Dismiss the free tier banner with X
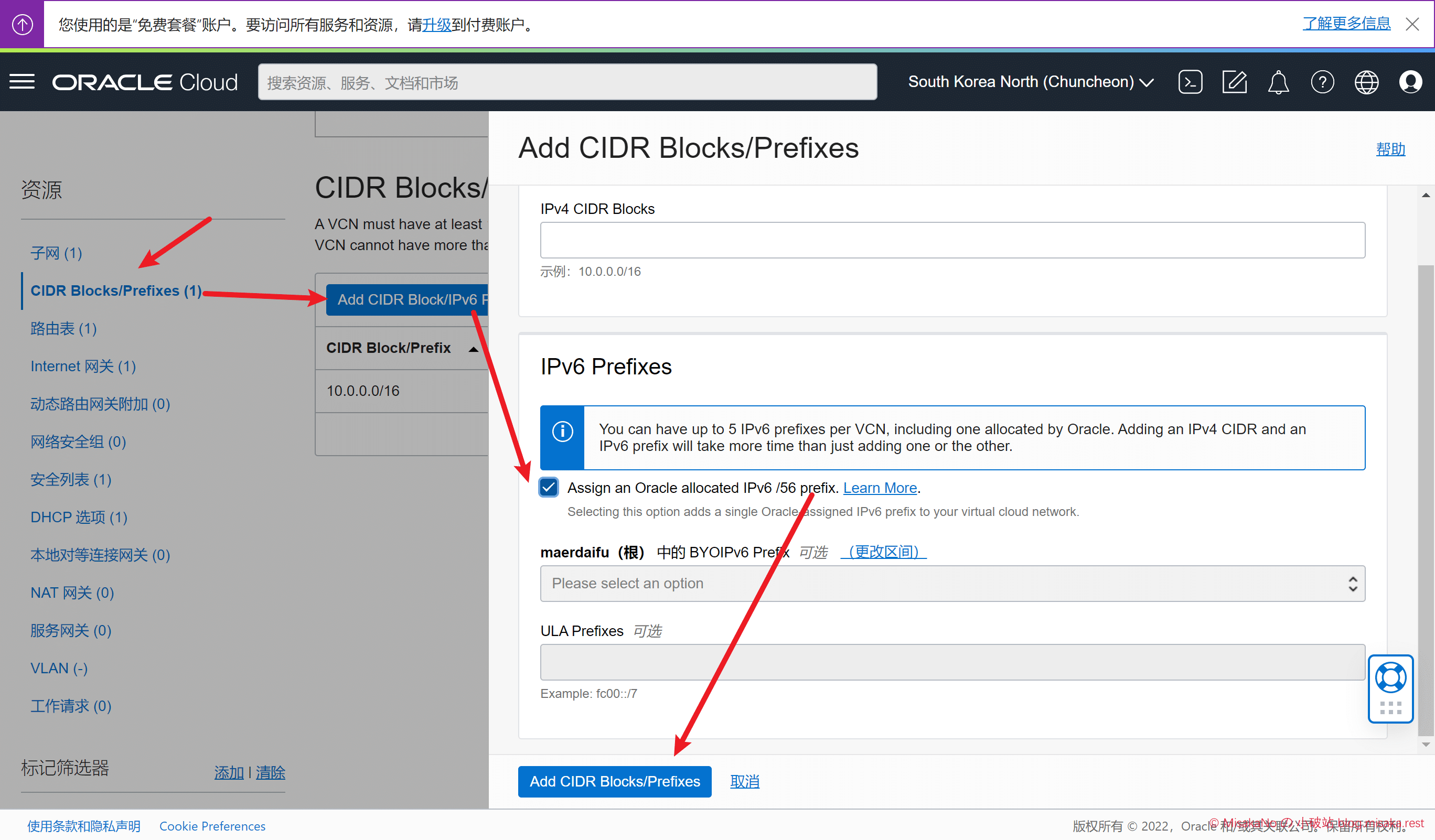The width and height of the screenshot is (1435, 840). click(x=1412, y=24)
